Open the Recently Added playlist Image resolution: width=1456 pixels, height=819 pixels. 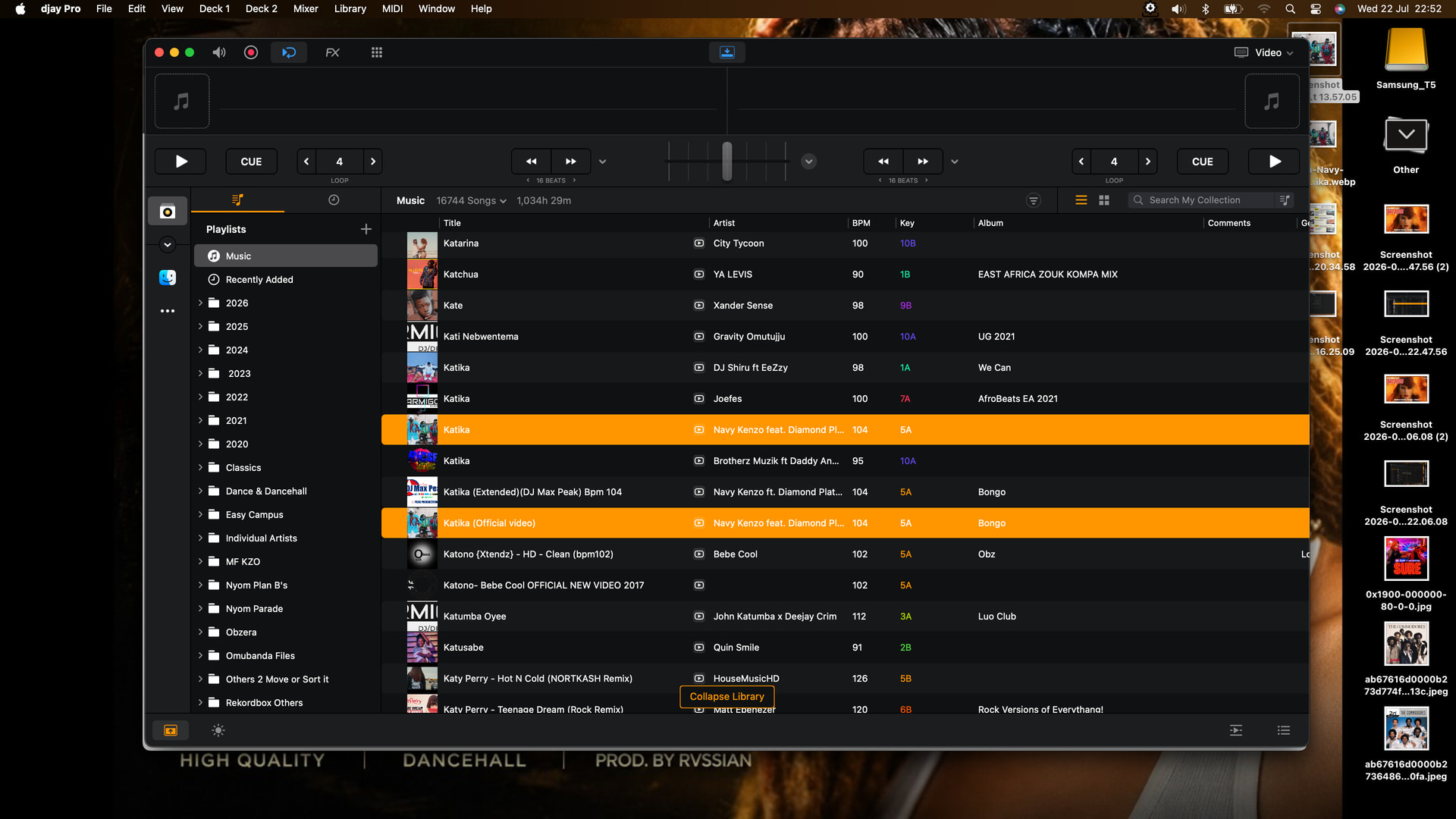pyautogui.click(x=286, y=280)
